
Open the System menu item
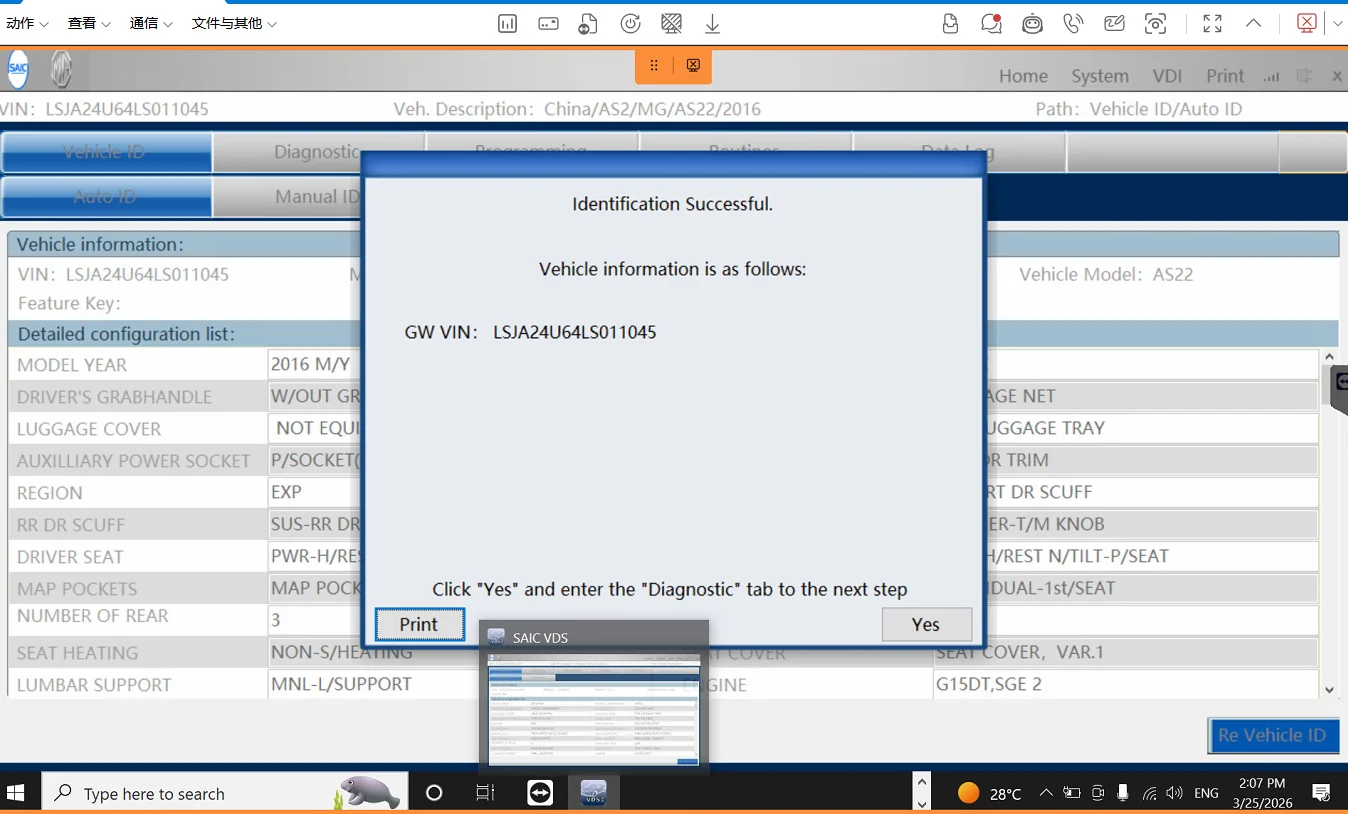pos(1099,76)
